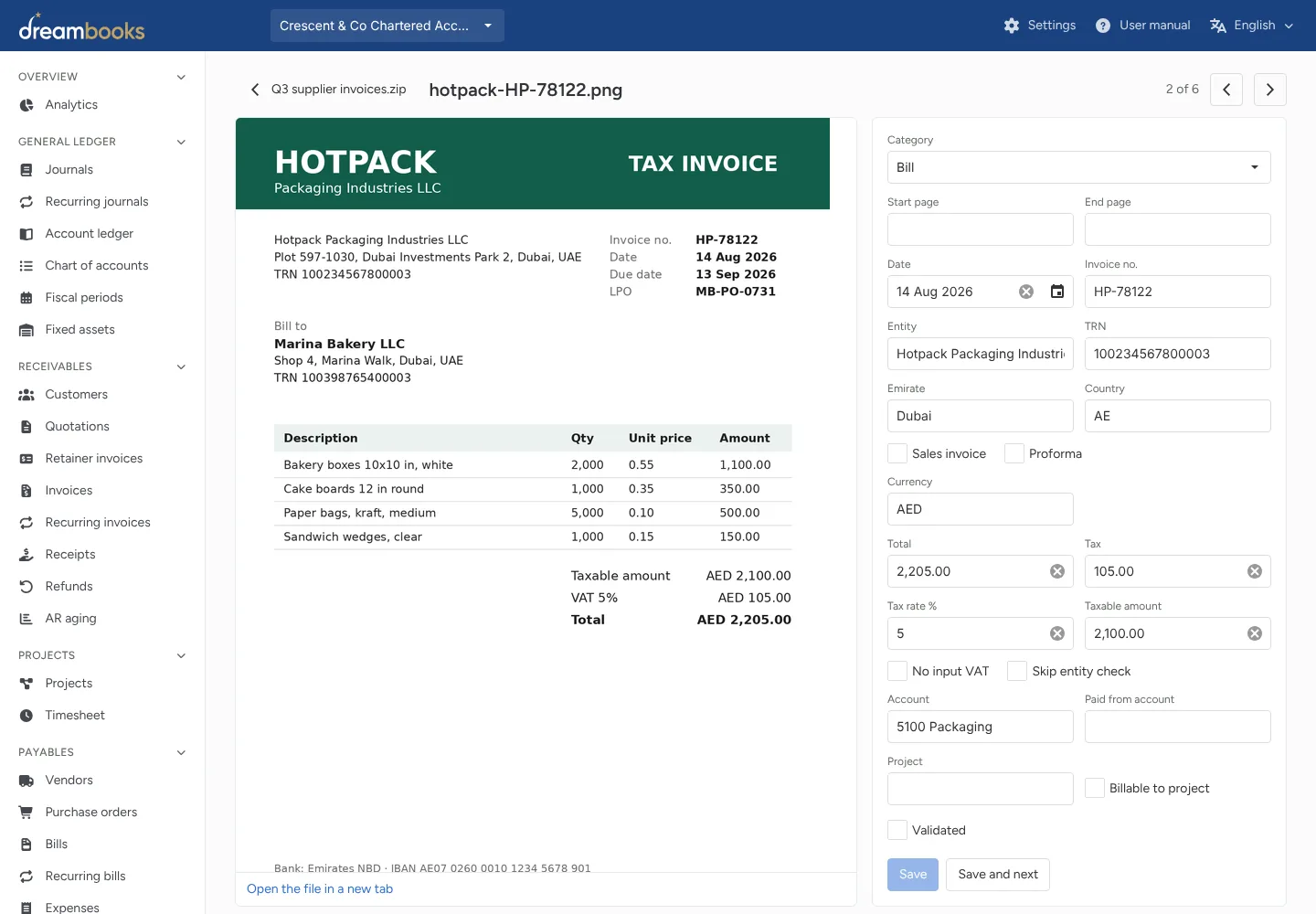The image size is (1316, 914).
Task: Click the Project input field
Action: pyautogui.click(x=981, y=789)
